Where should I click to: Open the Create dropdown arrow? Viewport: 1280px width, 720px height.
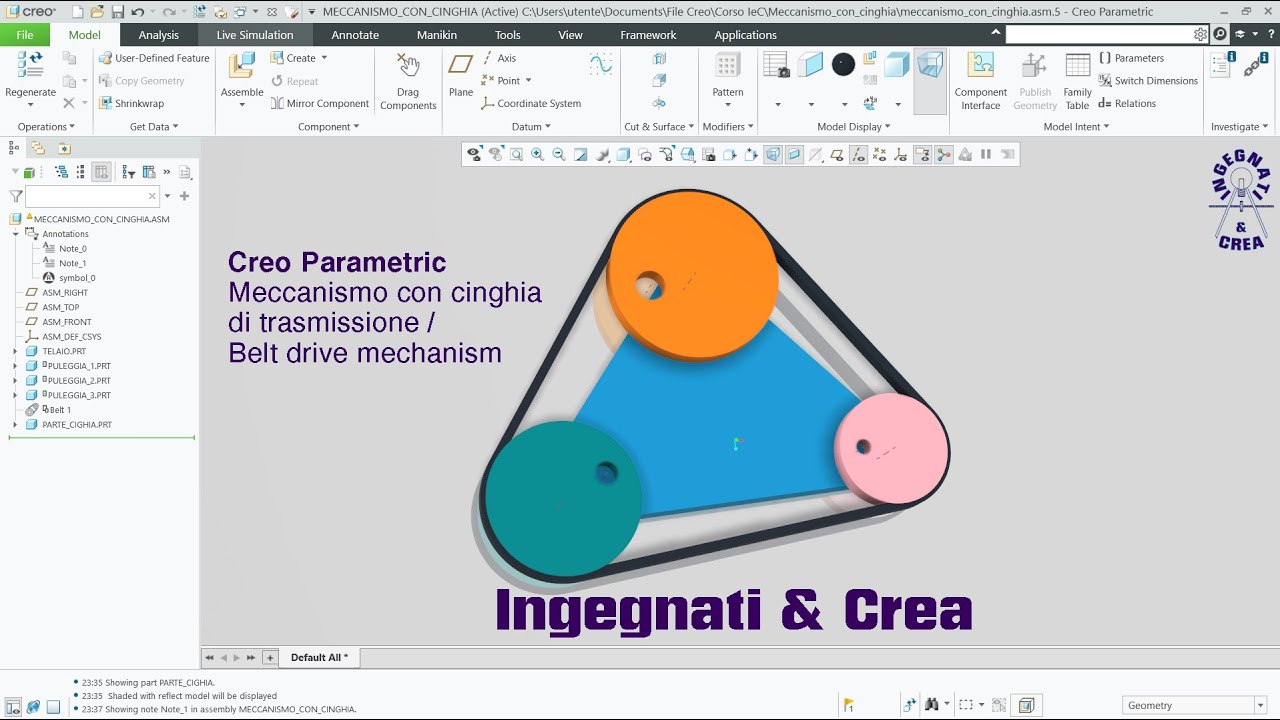324,58
